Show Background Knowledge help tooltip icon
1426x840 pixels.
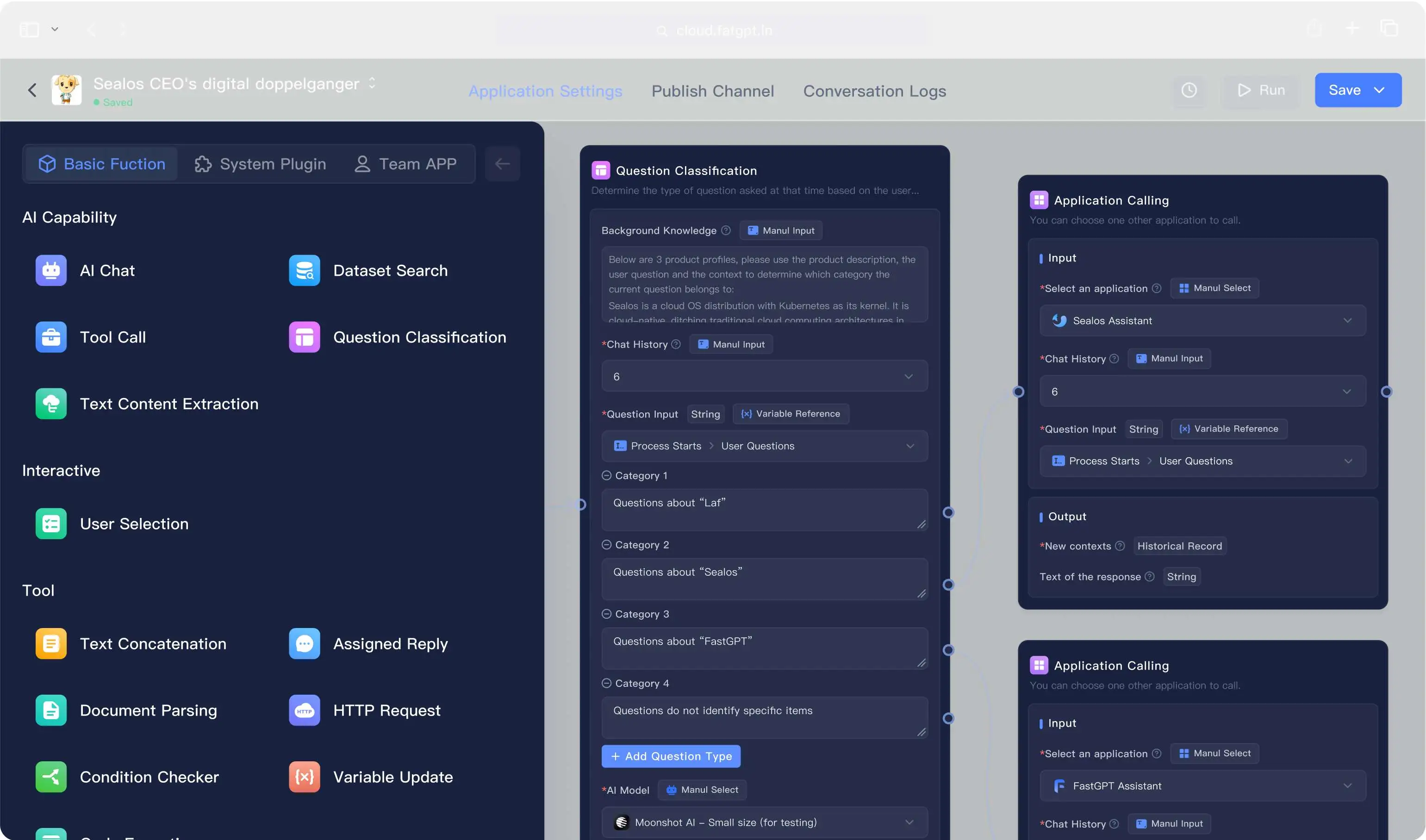(726, 230)
